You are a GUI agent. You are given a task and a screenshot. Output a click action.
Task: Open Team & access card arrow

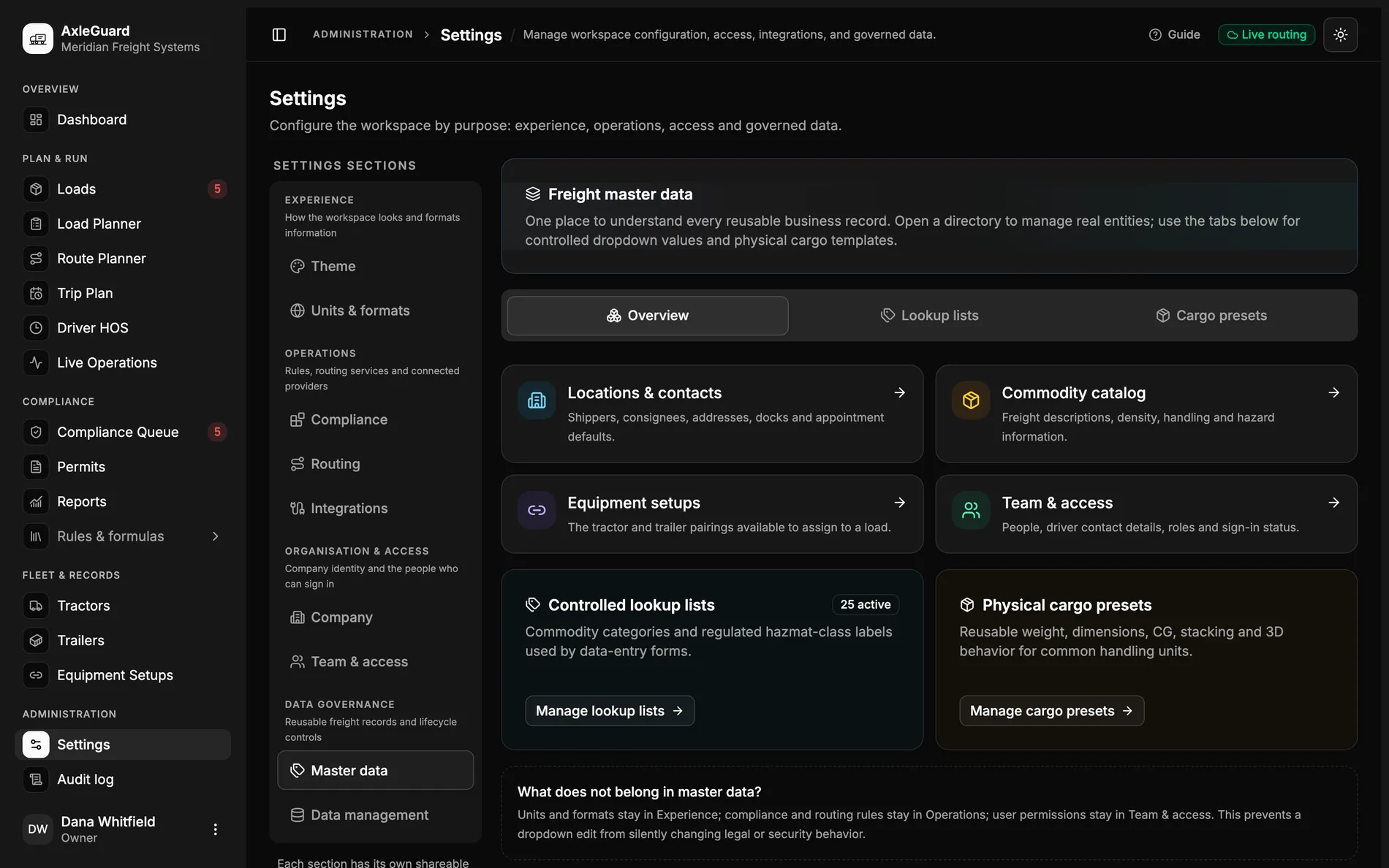pos(1333,503)
